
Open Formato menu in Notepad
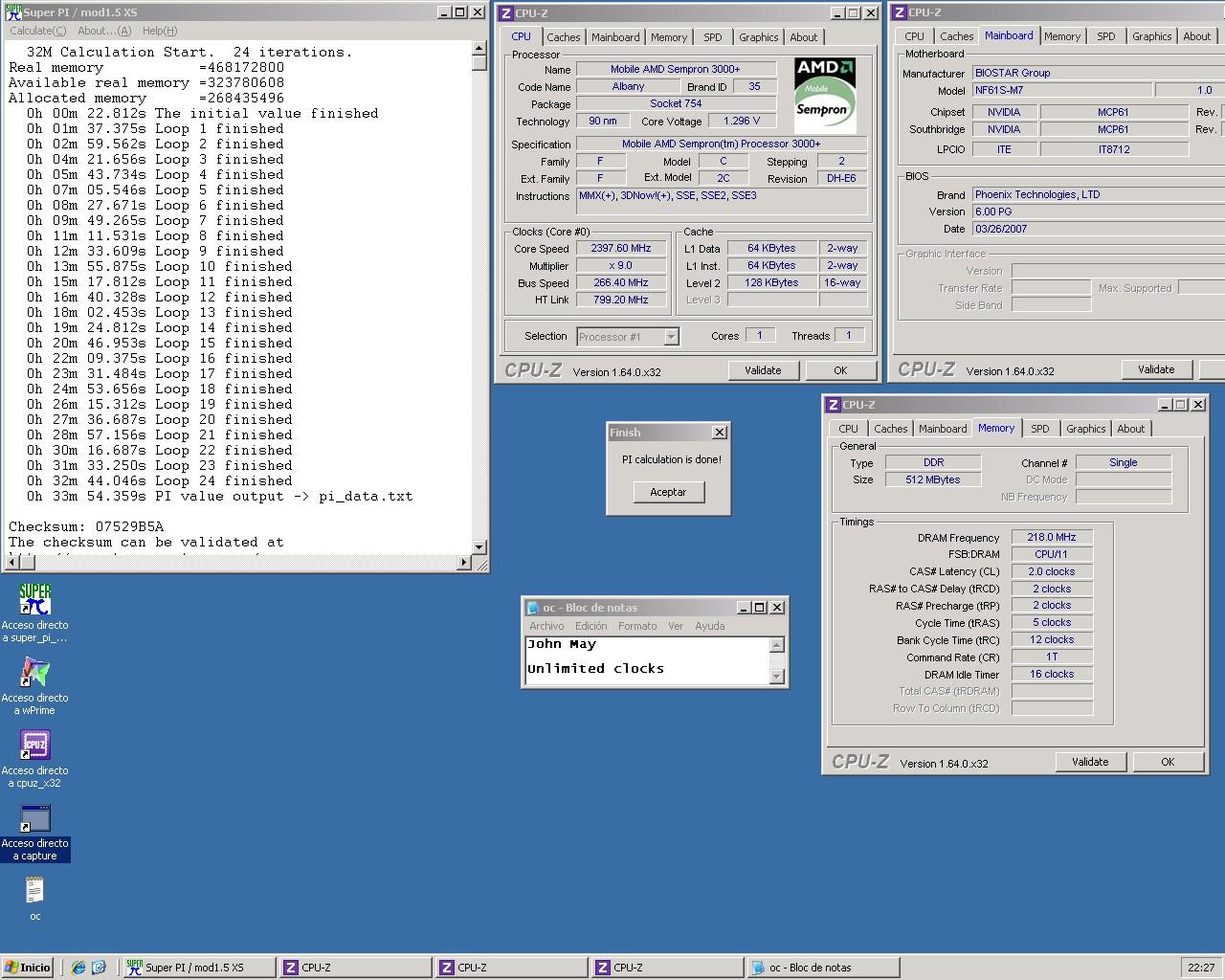637,626
